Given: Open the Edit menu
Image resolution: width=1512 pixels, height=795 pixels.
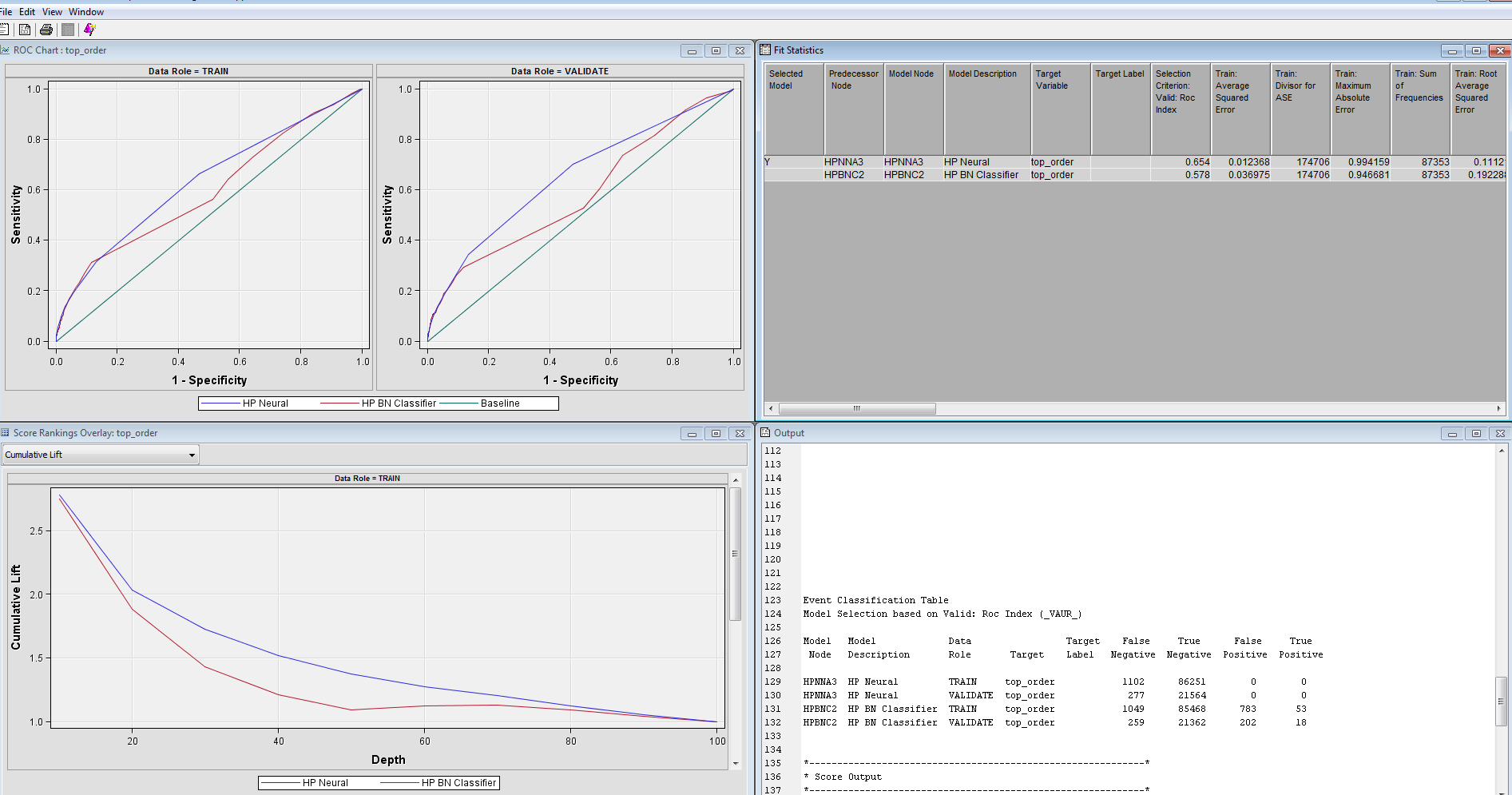Looking at the screenshot, I should [x=27, y=12].
